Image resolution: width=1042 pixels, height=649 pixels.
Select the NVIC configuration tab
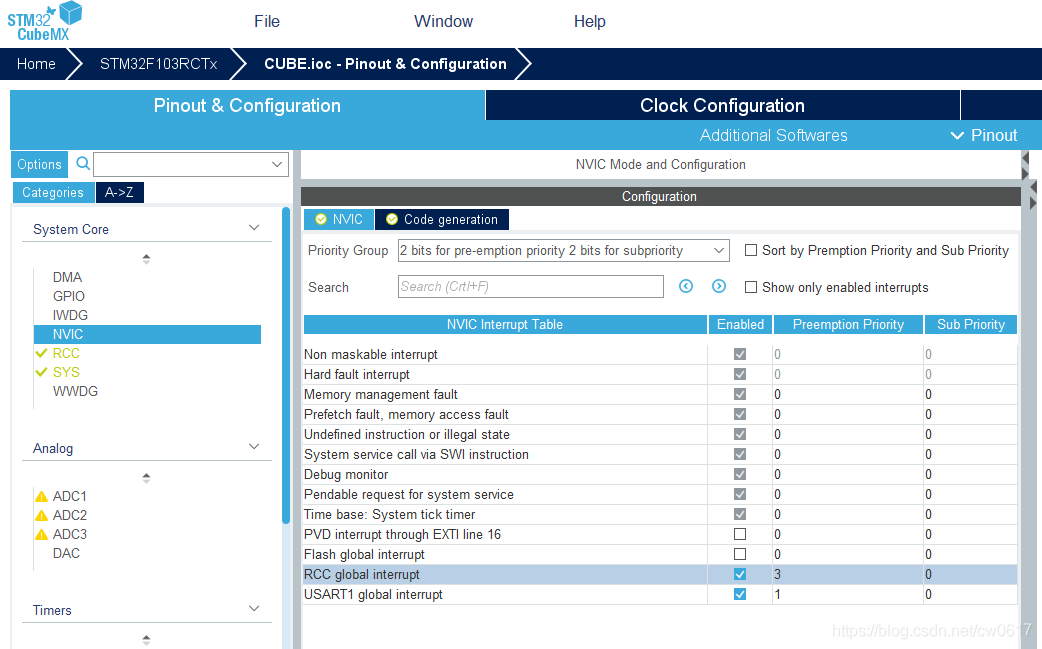pos(339,219)
